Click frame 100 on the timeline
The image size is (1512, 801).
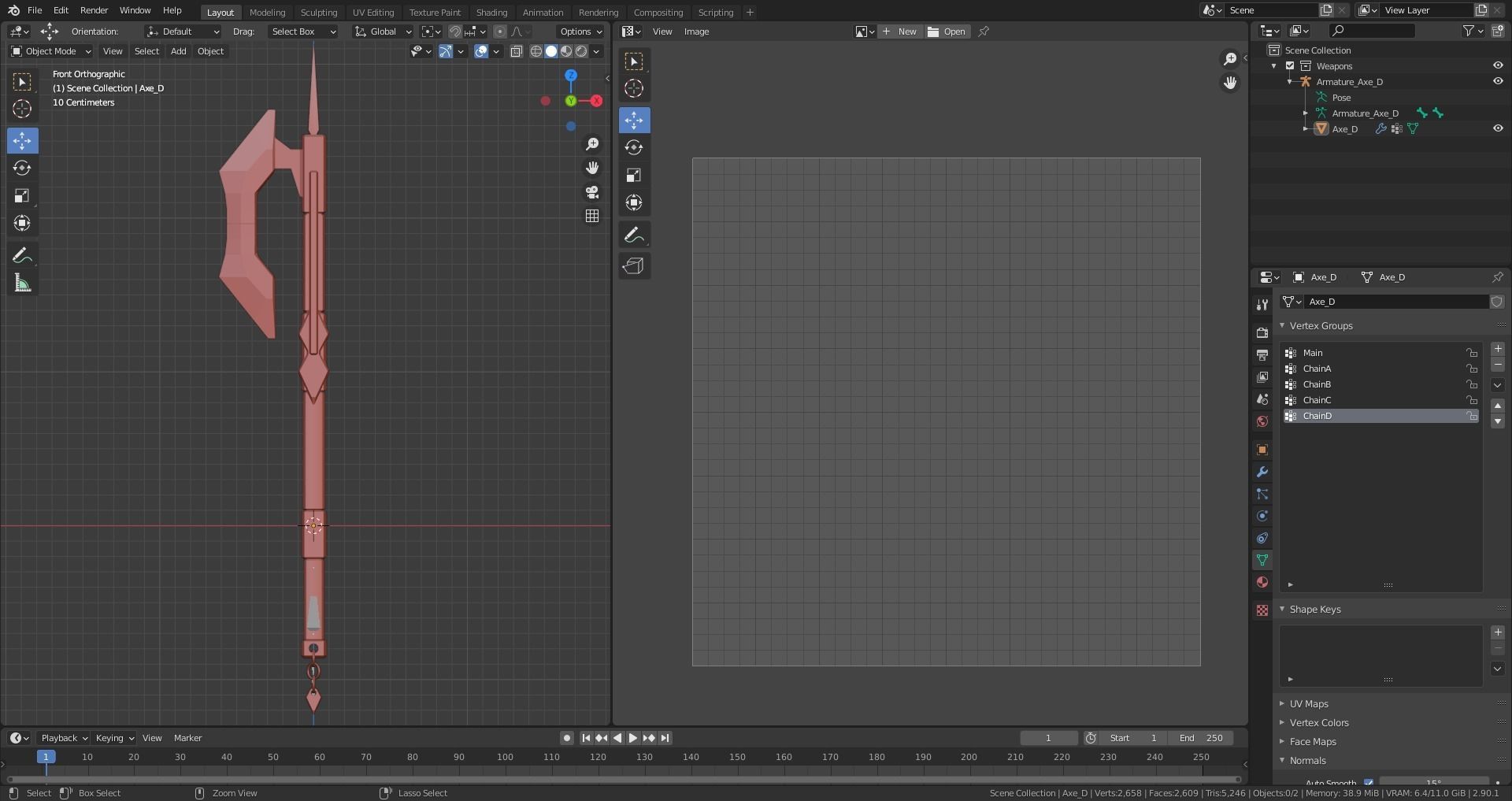click(x=505, y=757)
